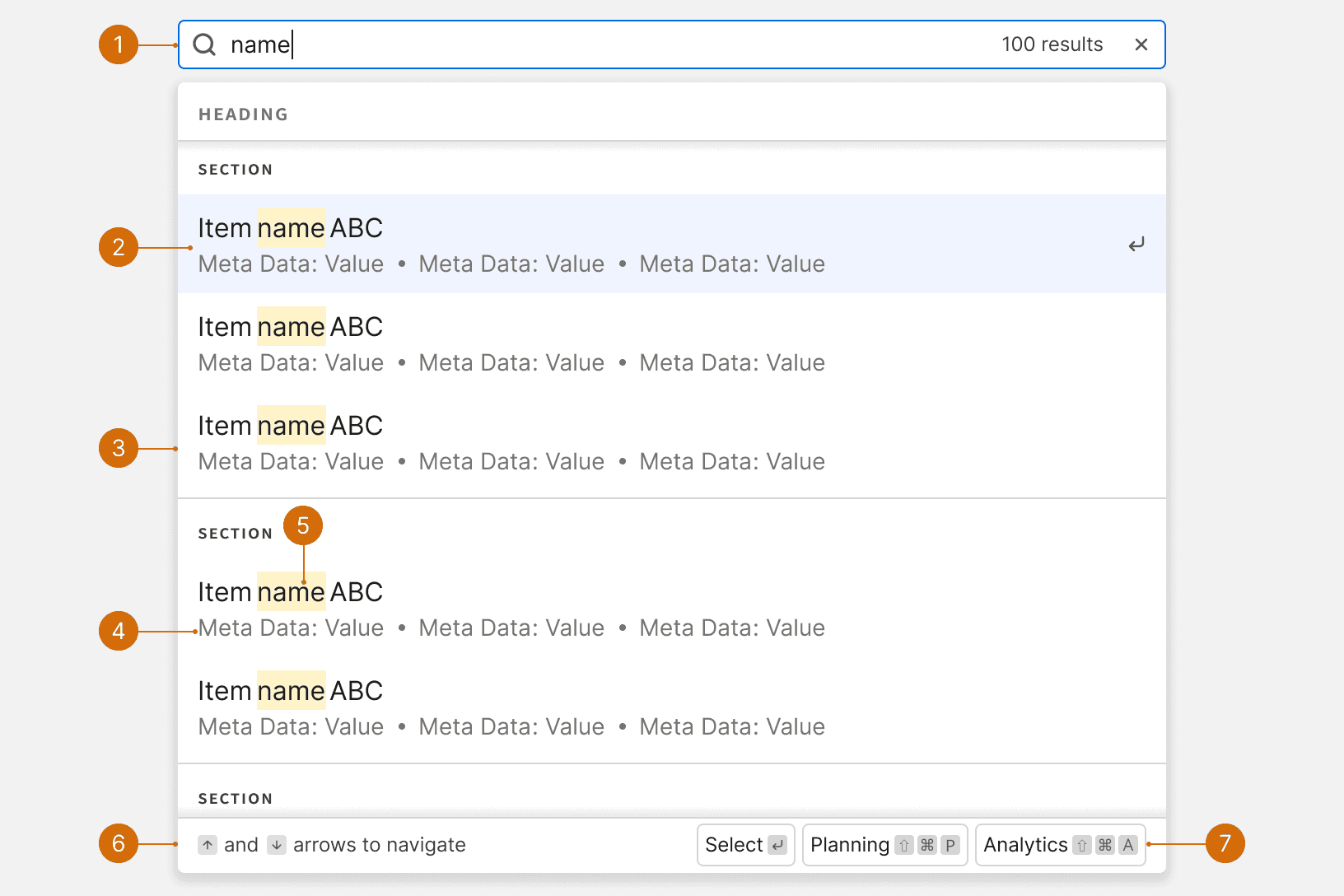Clear the search field with the X icon

1141,44
